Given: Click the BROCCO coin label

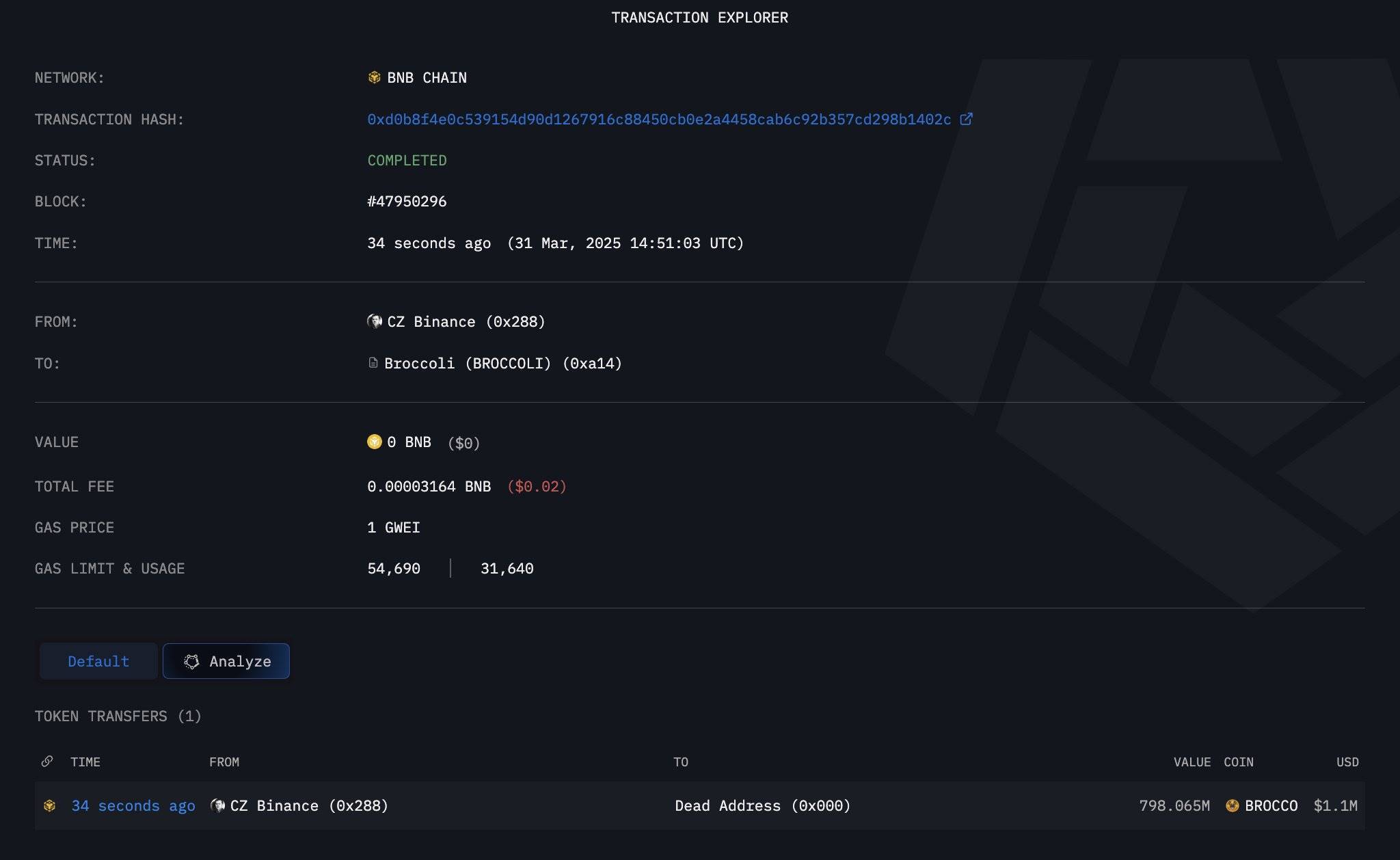Looking at the screenshot, I should click(1271, 805).
